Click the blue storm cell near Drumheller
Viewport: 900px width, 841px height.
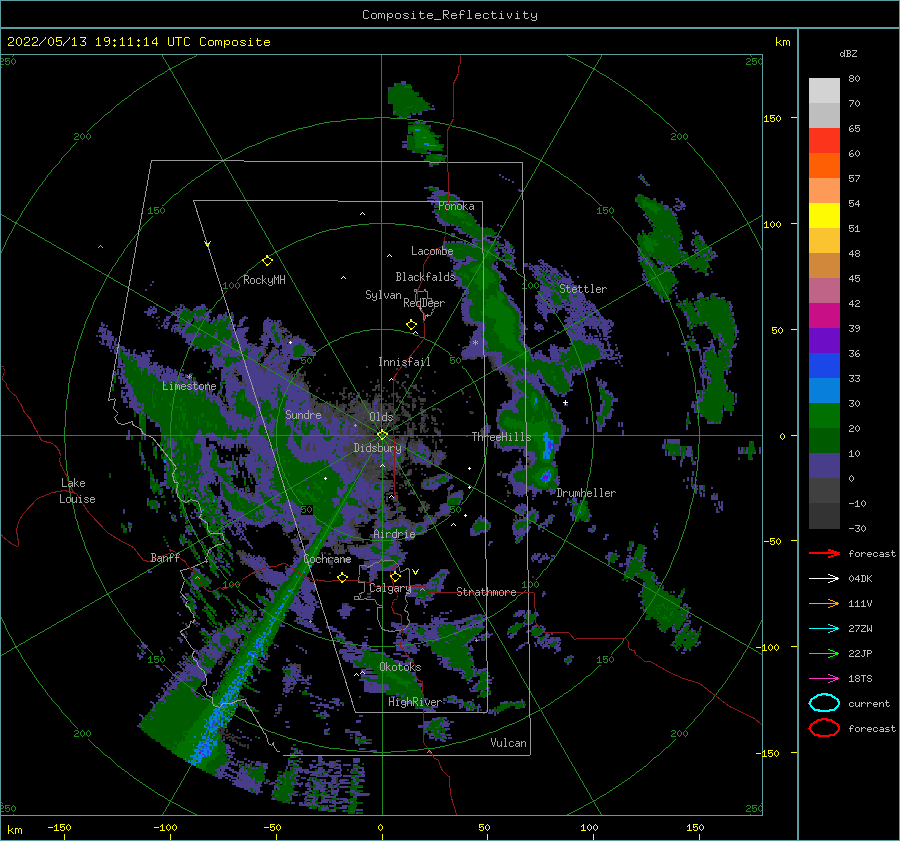pyautogui.click(x=545, y=476)
